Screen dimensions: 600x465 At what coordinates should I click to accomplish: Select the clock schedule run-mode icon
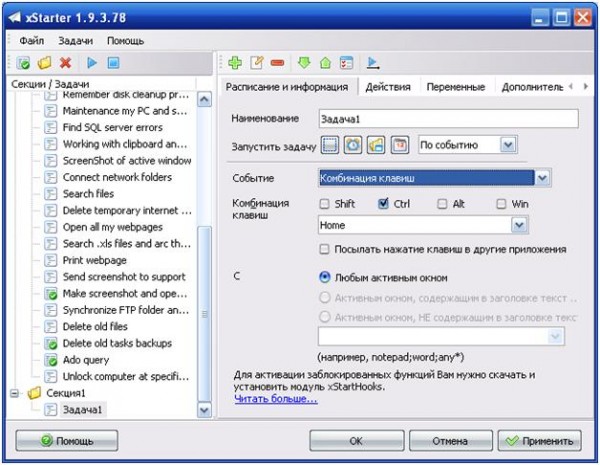(x=353, y=145)
